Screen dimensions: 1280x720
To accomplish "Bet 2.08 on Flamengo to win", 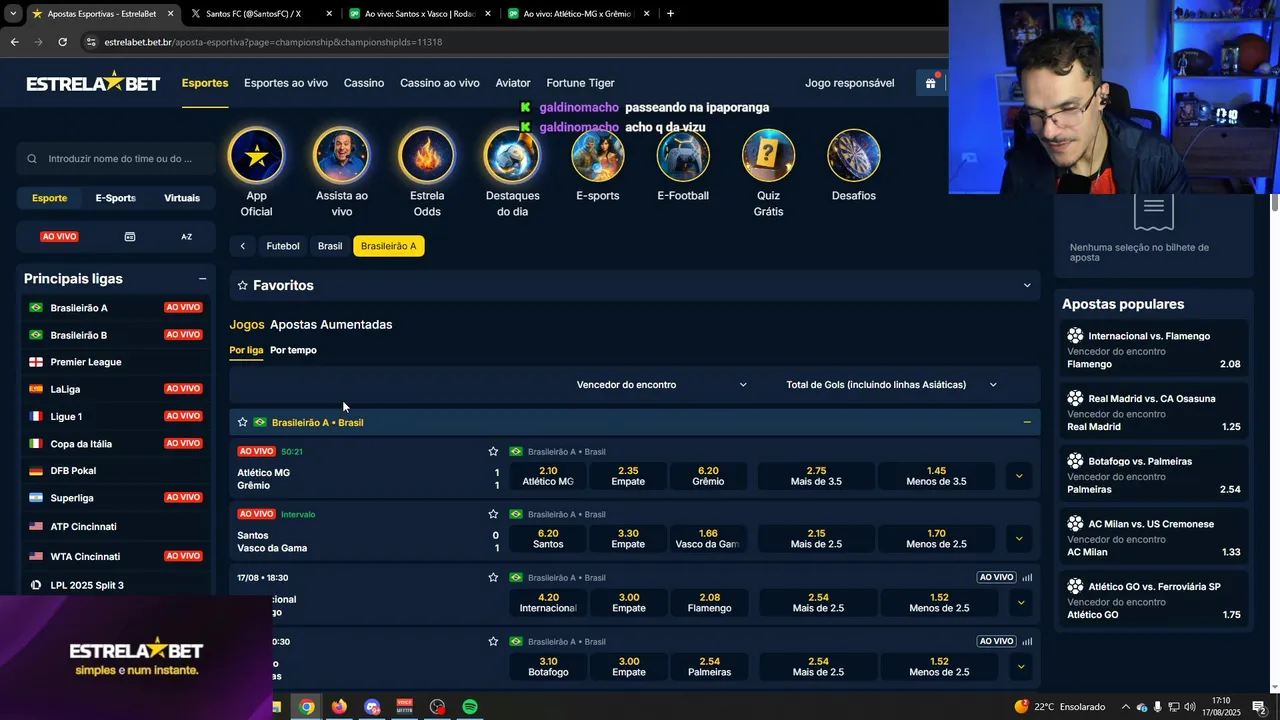I will [x=709, y=603].
